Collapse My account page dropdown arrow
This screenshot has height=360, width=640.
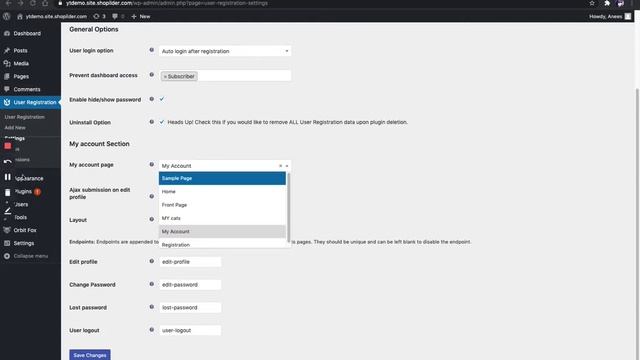tap(287, 166)
